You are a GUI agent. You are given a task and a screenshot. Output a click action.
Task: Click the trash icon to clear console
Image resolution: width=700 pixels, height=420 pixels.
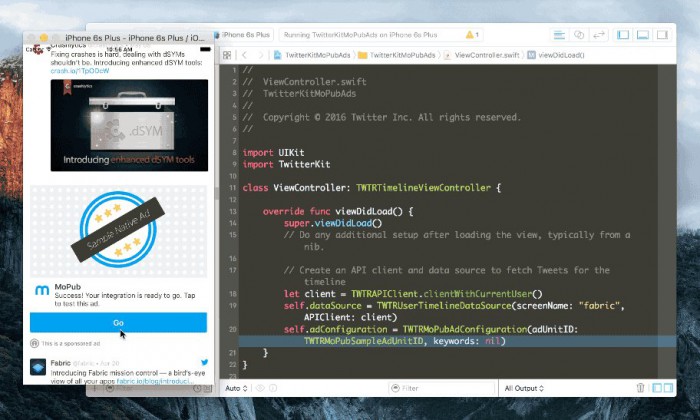[641, 388]
